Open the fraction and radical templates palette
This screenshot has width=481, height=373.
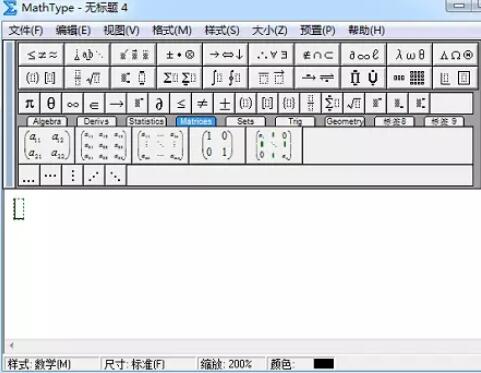[x=87, y=78]
